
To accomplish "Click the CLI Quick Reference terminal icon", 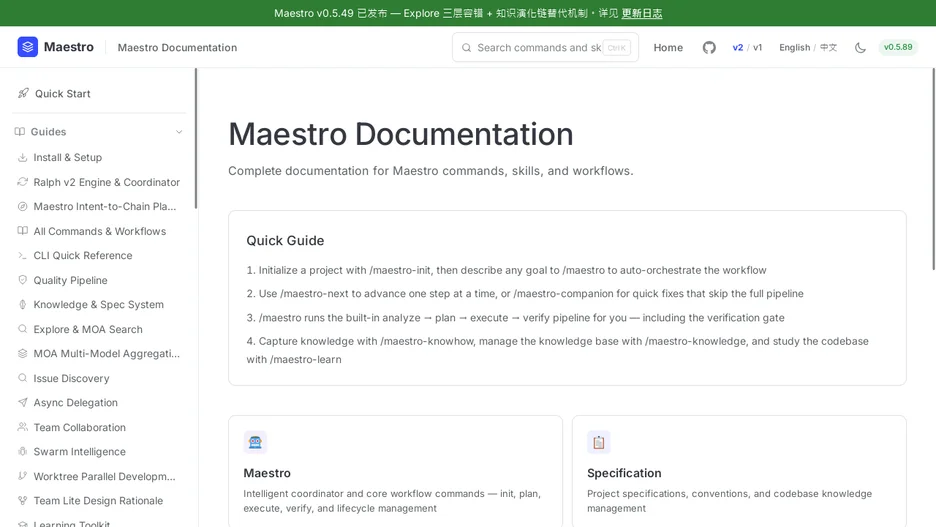I will [x=23, y=255].
